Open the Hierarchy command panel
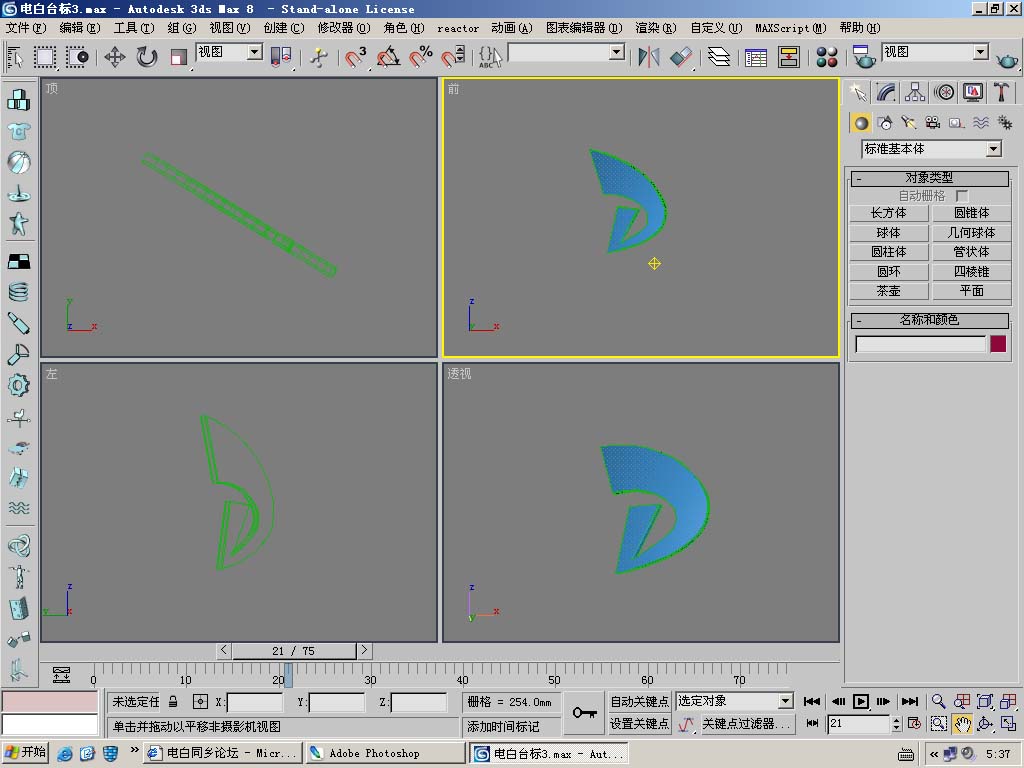Viewport: 1024px width, 768px height. coord(915,93)
